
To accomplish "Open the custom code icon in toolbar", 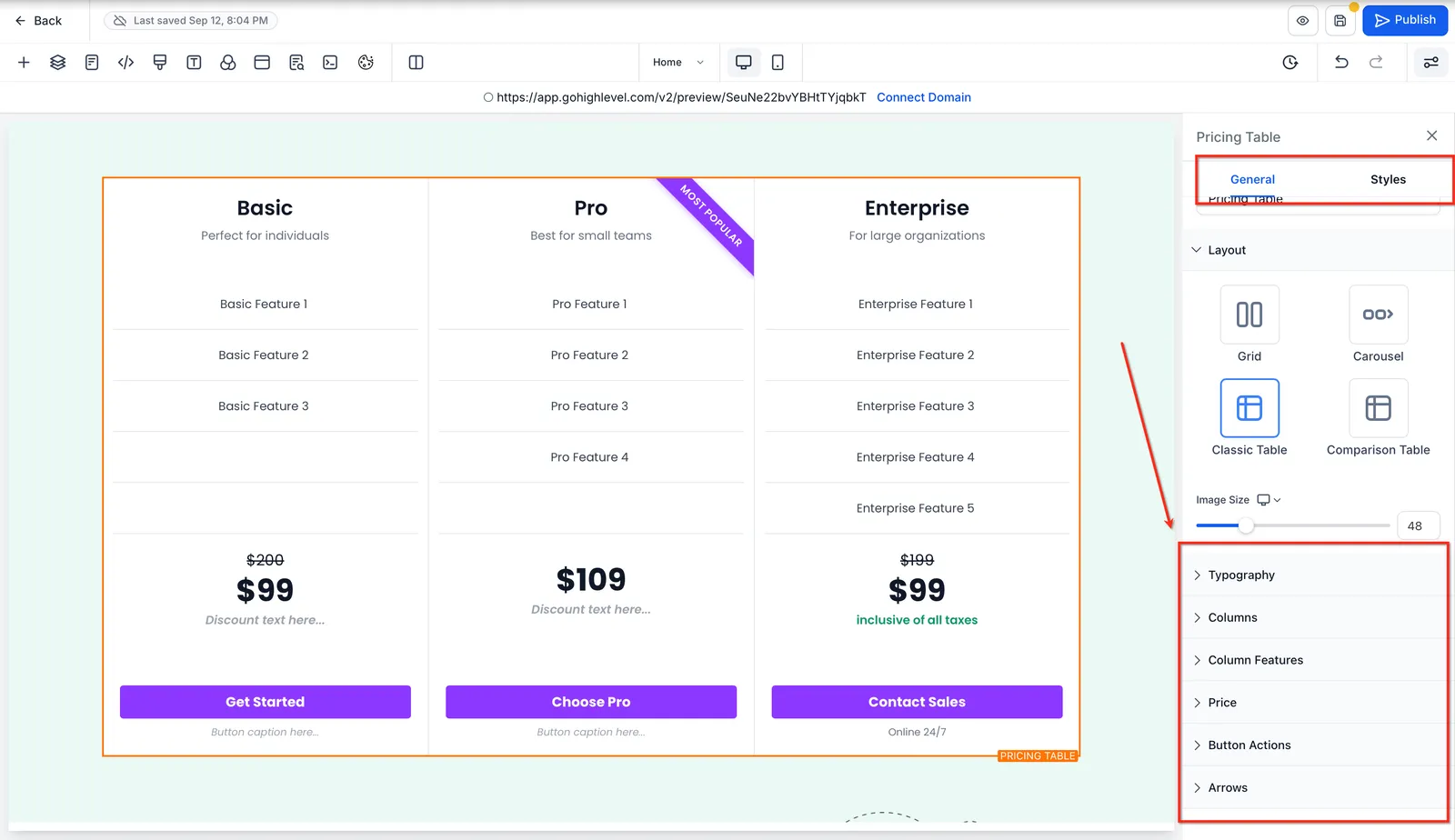I will pyautogui.click(x=126, y=62).
